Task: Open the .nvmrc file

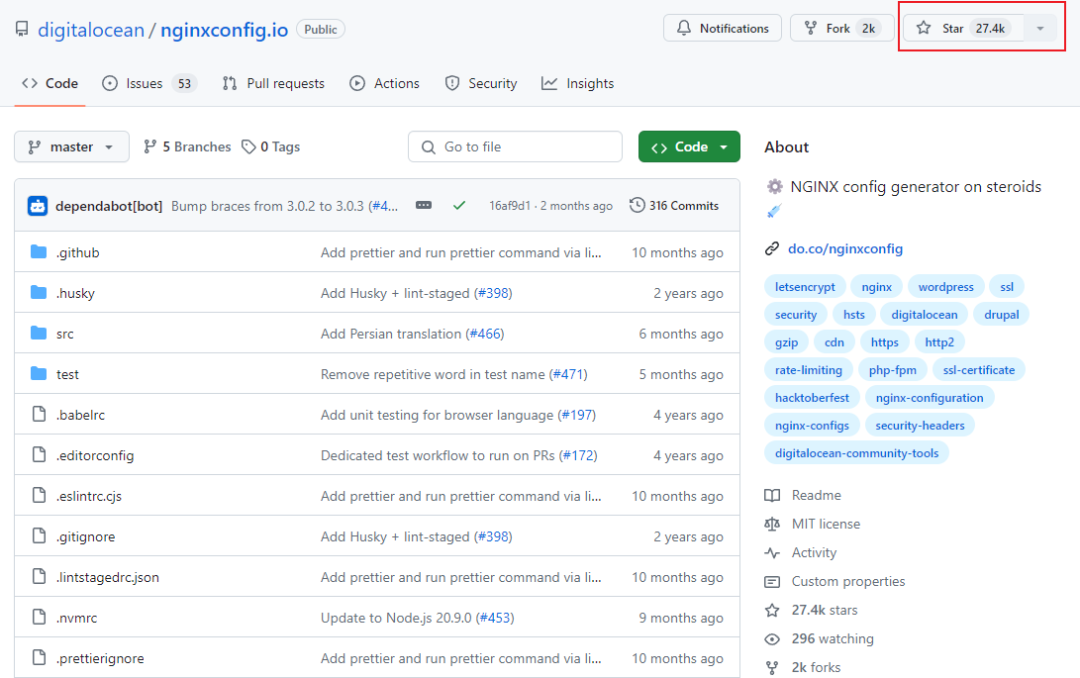Action: click(x=76, y=619)
